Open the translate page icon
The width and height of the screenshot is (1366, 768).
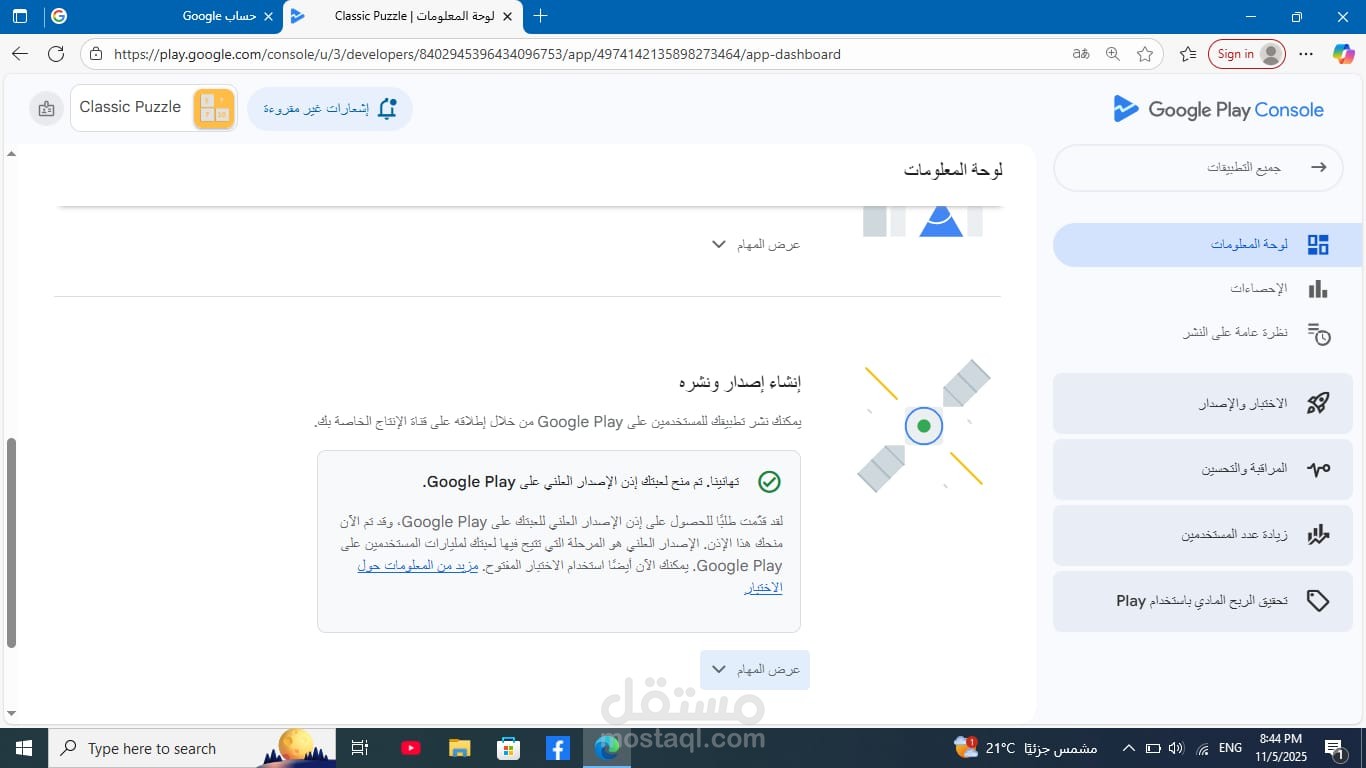tap(1080, 54)
